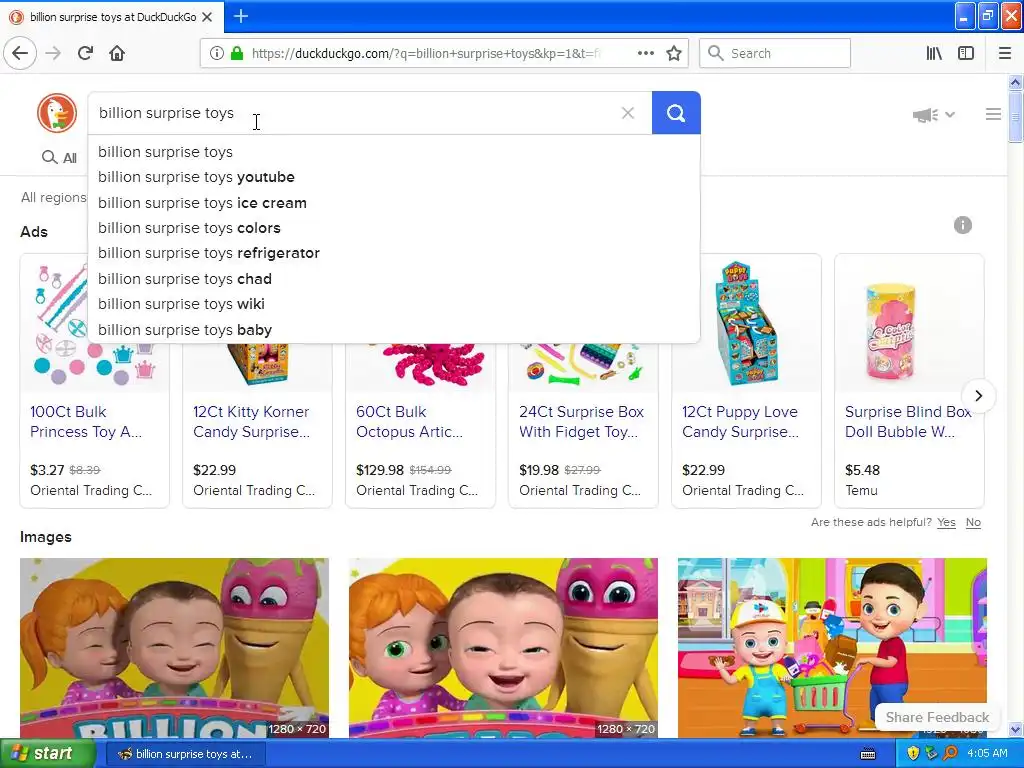The width and height of the screenshot is (1024, 768).
Task: Select the All search results tab
Action: tap(59, 157)
